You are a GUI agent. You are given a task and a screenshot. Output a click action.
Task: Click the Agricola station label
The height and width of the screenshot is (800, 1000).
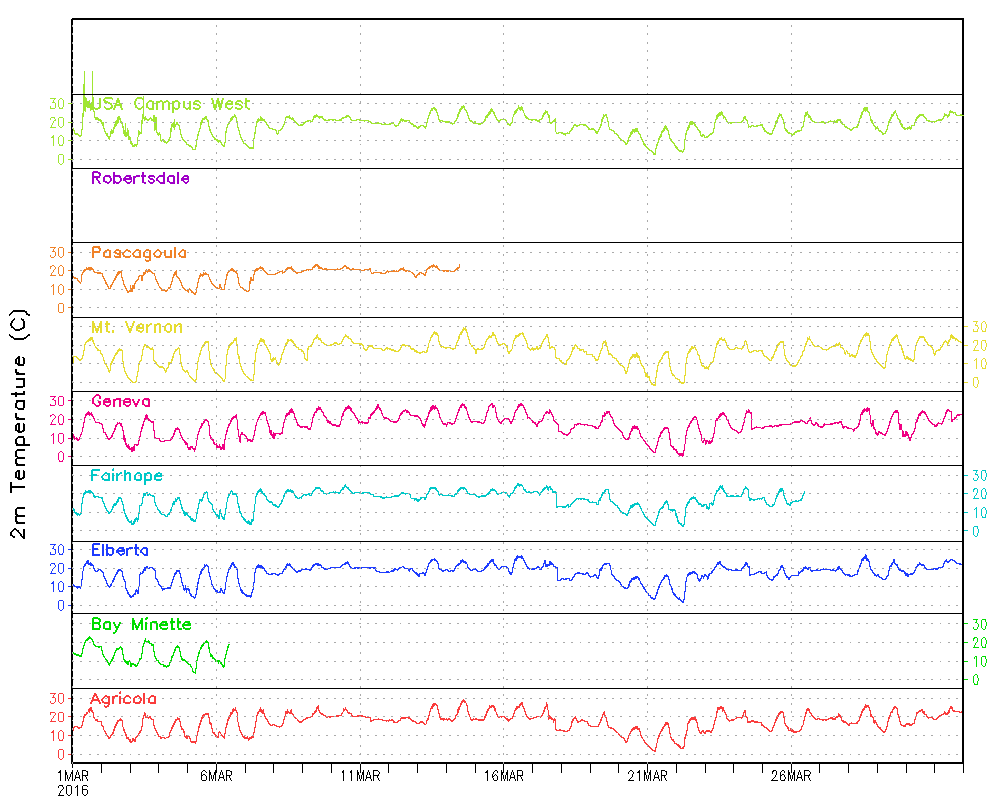[x=123, y=698]
